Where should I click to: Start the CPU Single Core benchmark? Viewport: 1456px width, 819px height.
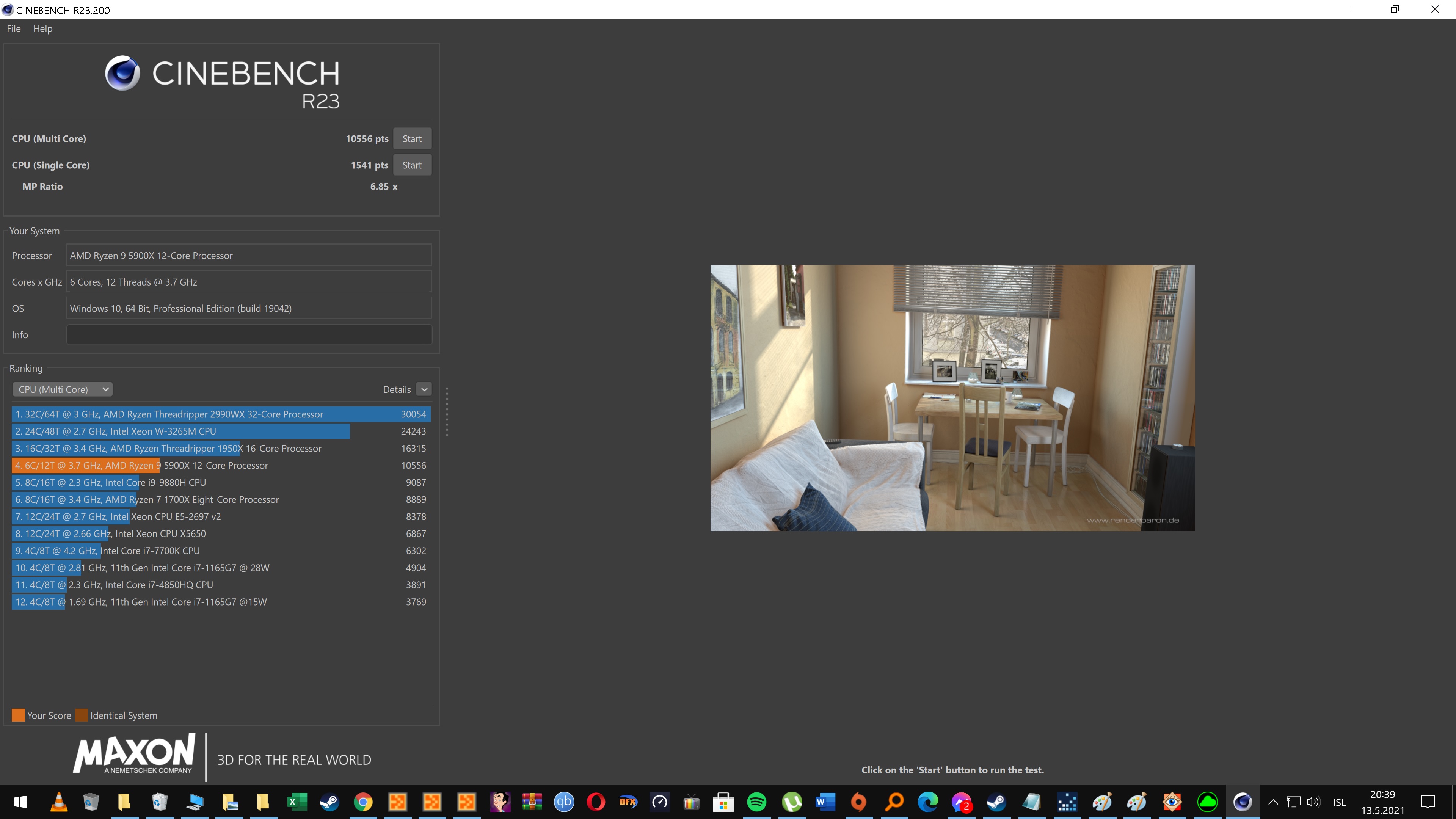(412, 165)
